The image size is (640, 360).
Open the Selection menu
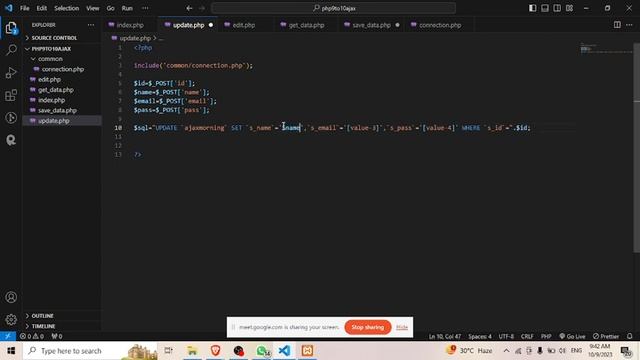pos(67,8)
